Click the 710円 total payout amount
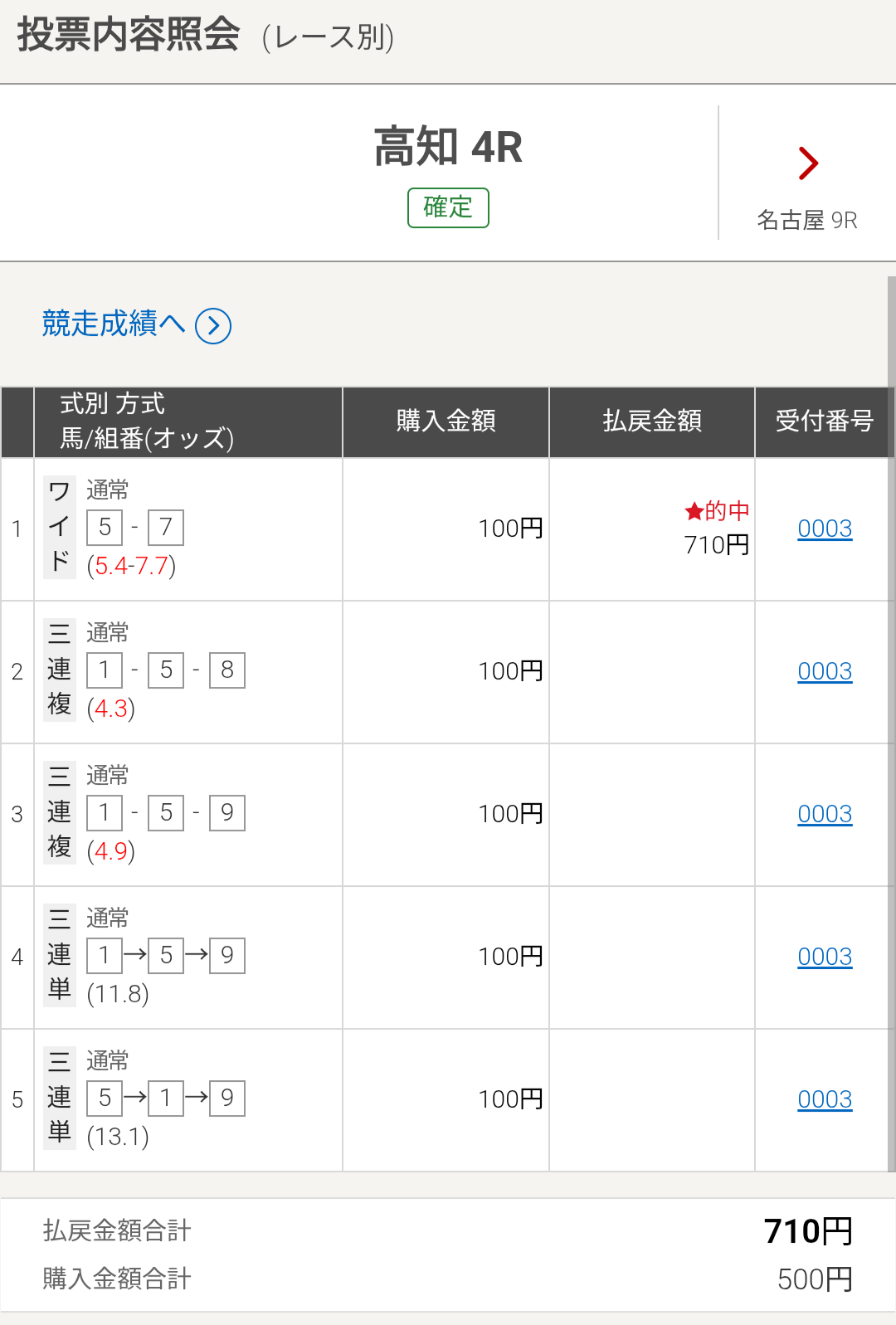896x1325 pixels. [808, 1231]
